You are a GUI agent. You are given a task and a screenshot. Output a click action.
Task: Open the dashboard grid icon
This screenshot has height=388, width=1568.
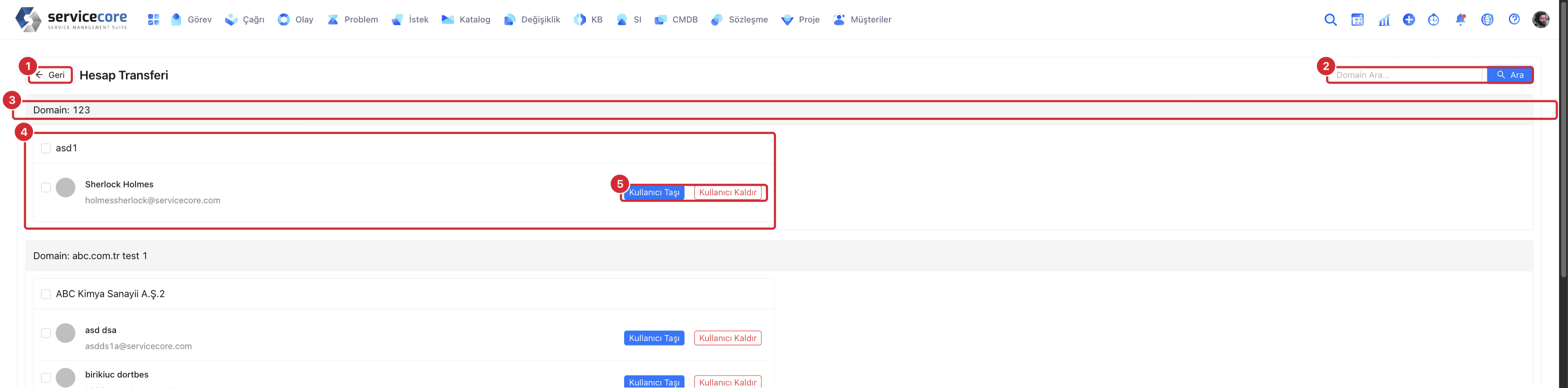[x=153, y=19]
